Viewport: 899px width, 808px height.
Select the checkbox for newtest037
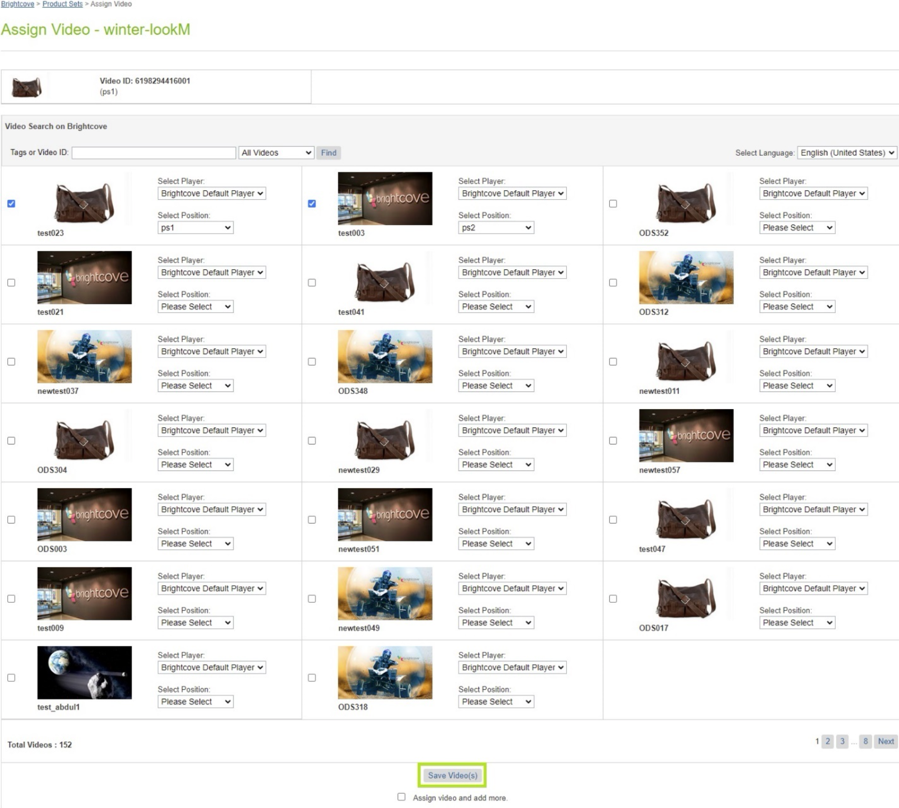11,361
